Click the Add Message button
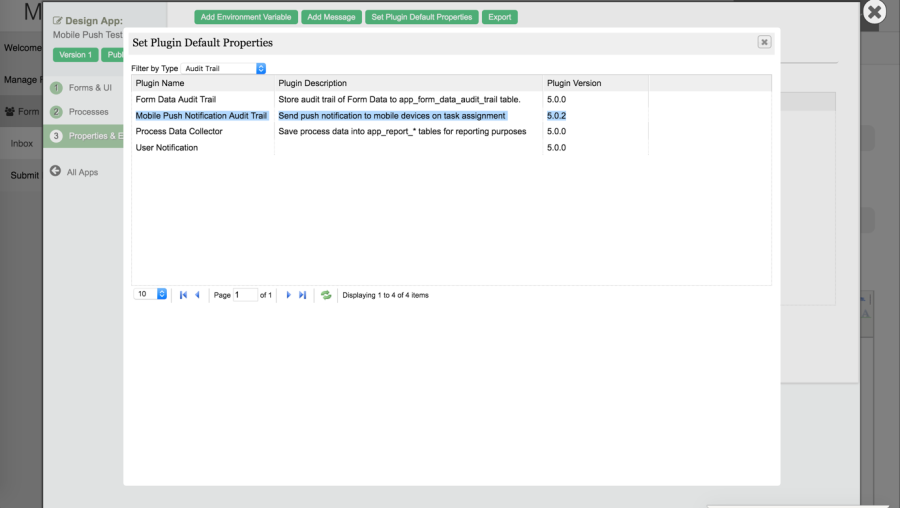Screen dimensions: 900x508 (x=331, y=17)
